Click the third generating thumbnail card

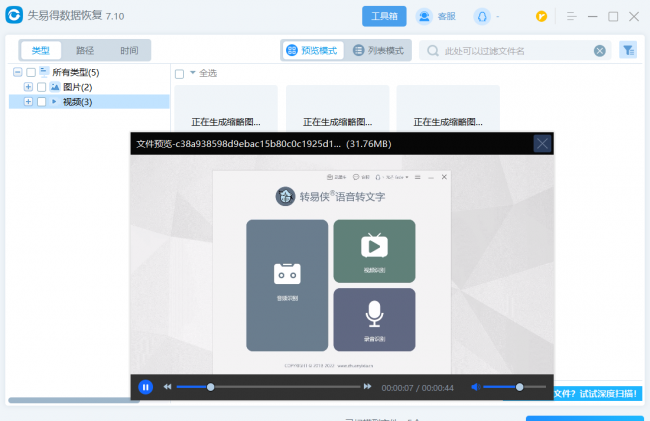point(448,109)
